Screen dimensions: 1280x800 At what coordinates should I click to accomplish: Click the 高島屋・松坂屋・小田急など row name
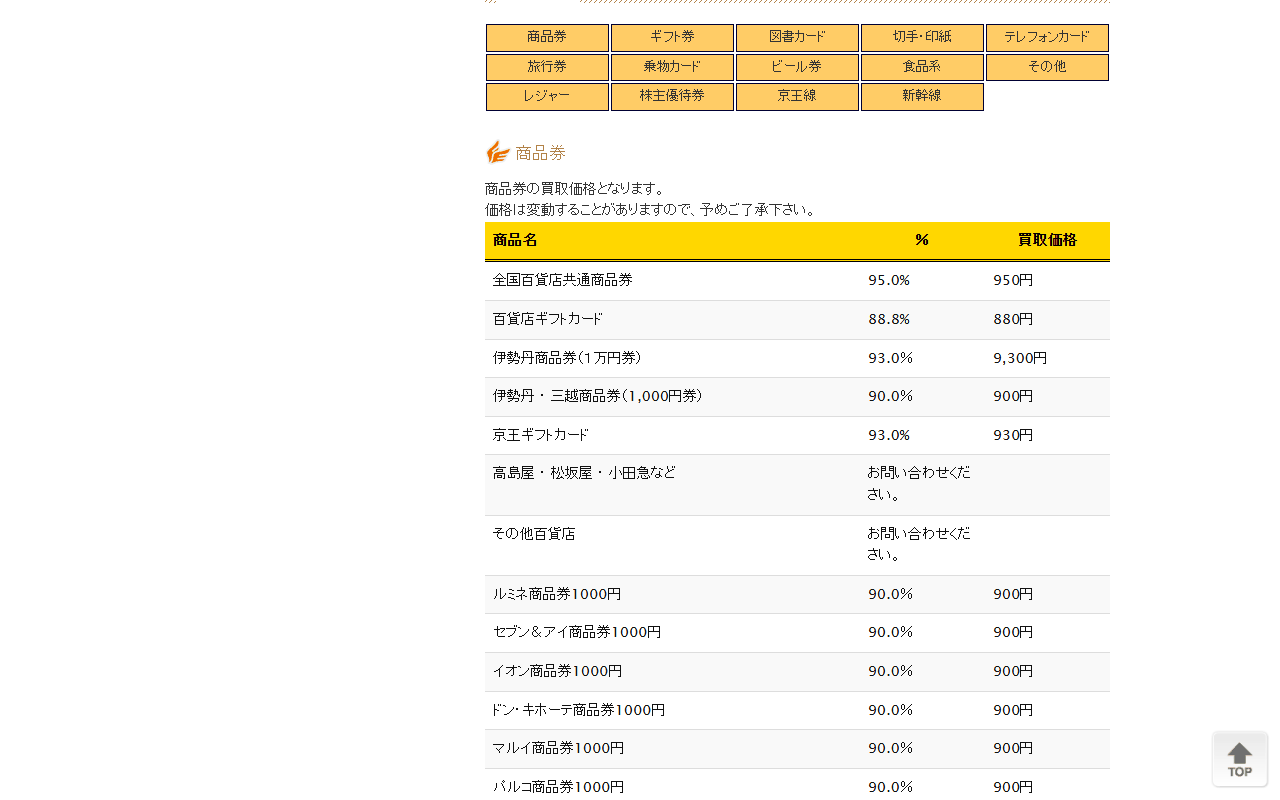pos(584,472)
